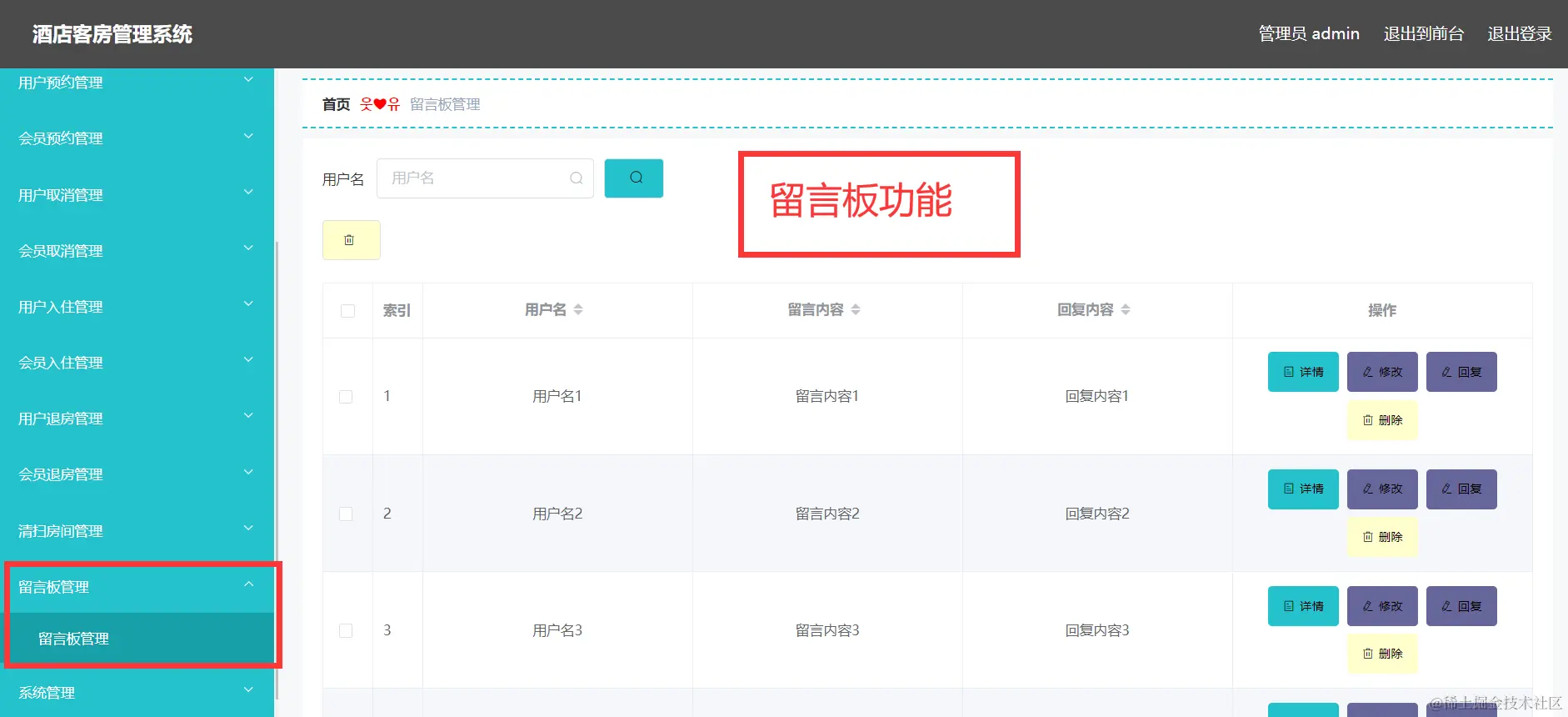Expand 会员入住管理 sidebar menu

click(137, 362)
